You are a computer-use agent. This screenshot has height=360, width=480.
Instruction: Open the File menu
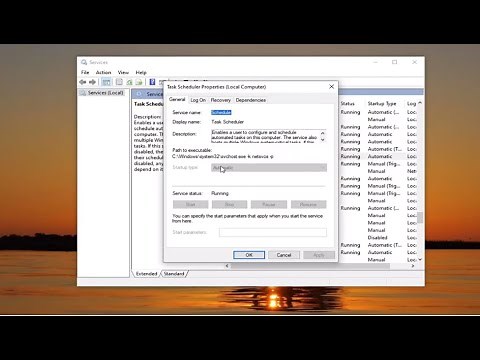pos(85,72)
